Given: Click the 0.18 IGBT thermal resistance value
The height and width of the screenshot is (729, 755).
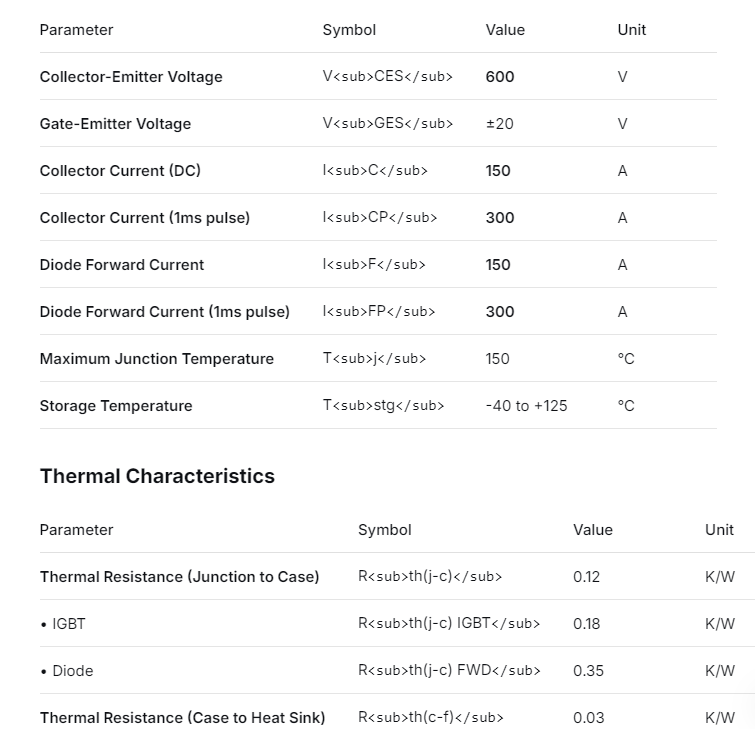Looking at the screenshot, I should click(587, 624).
